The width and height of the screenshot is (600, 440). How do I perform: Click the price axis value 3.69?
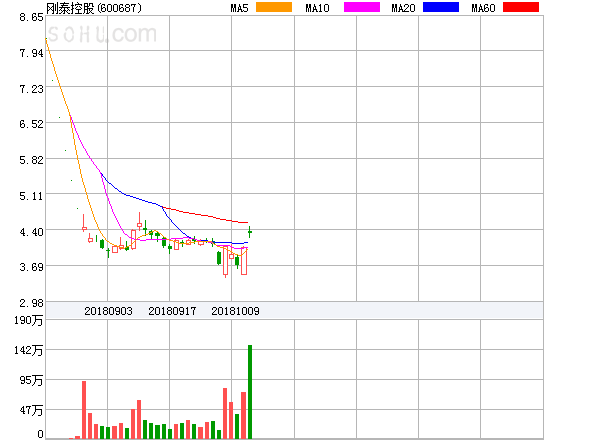(x=31, y=267)
